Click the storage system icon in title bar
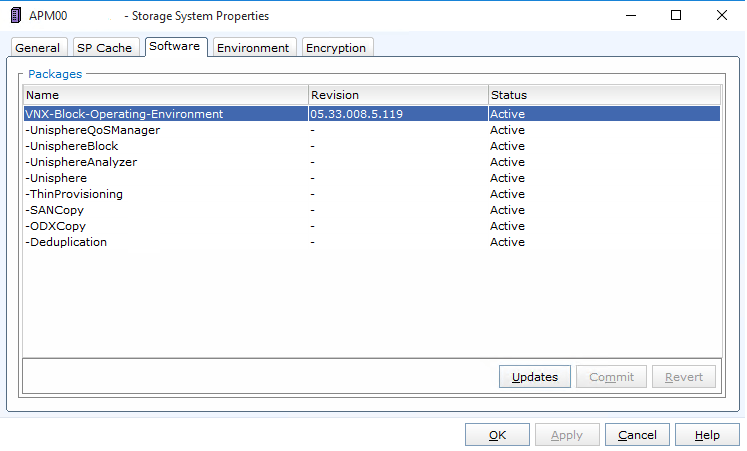 (16, 15)
